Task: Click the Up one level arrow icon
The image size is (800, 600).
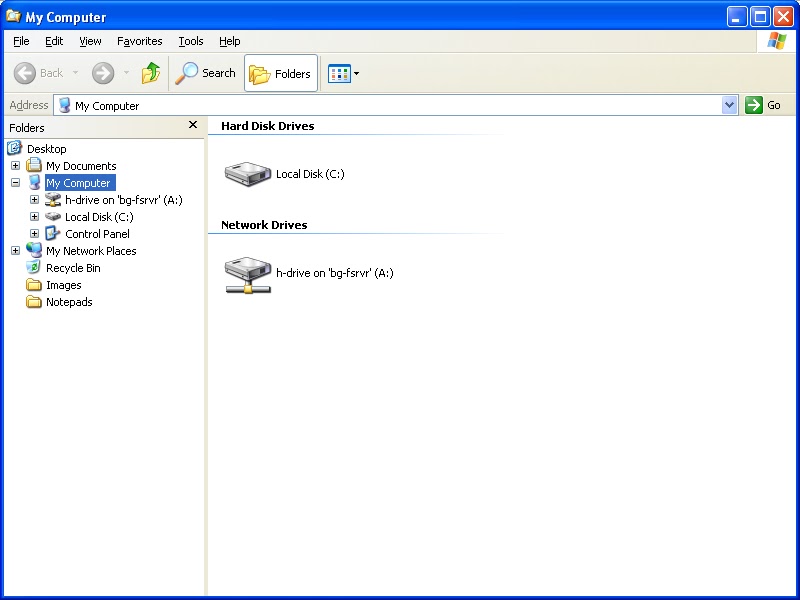Action: click(151, 73)
